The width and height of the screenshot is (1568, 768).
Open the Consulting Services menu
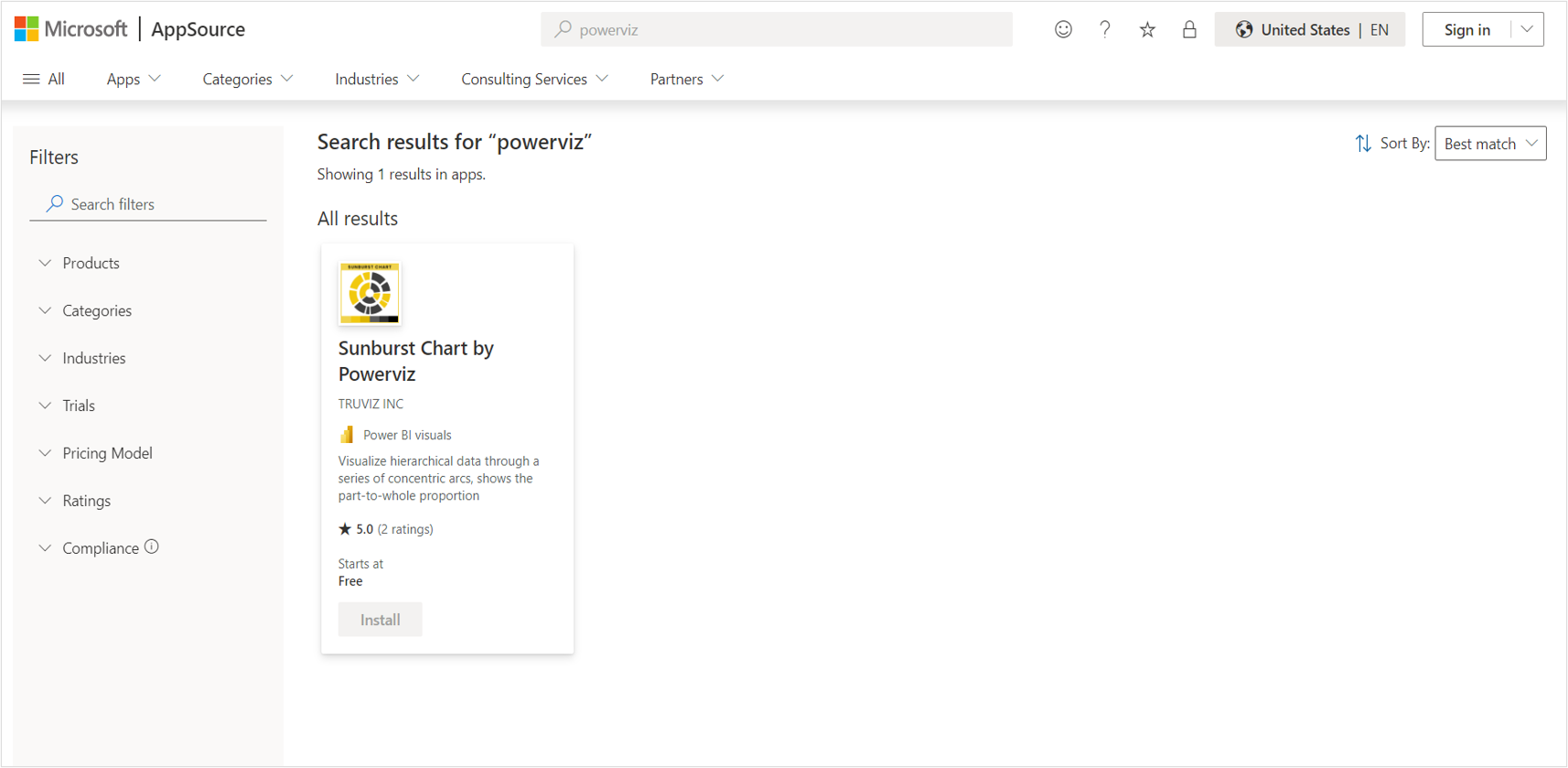click(534, 79)
